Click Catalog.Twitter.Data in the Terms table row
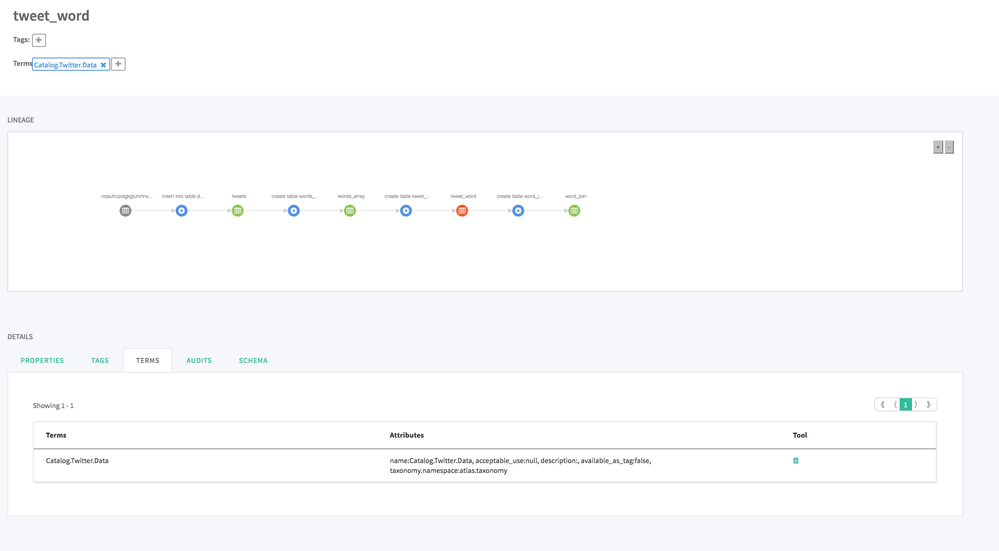This screenshot has width=999, height=551. [77, 461]
